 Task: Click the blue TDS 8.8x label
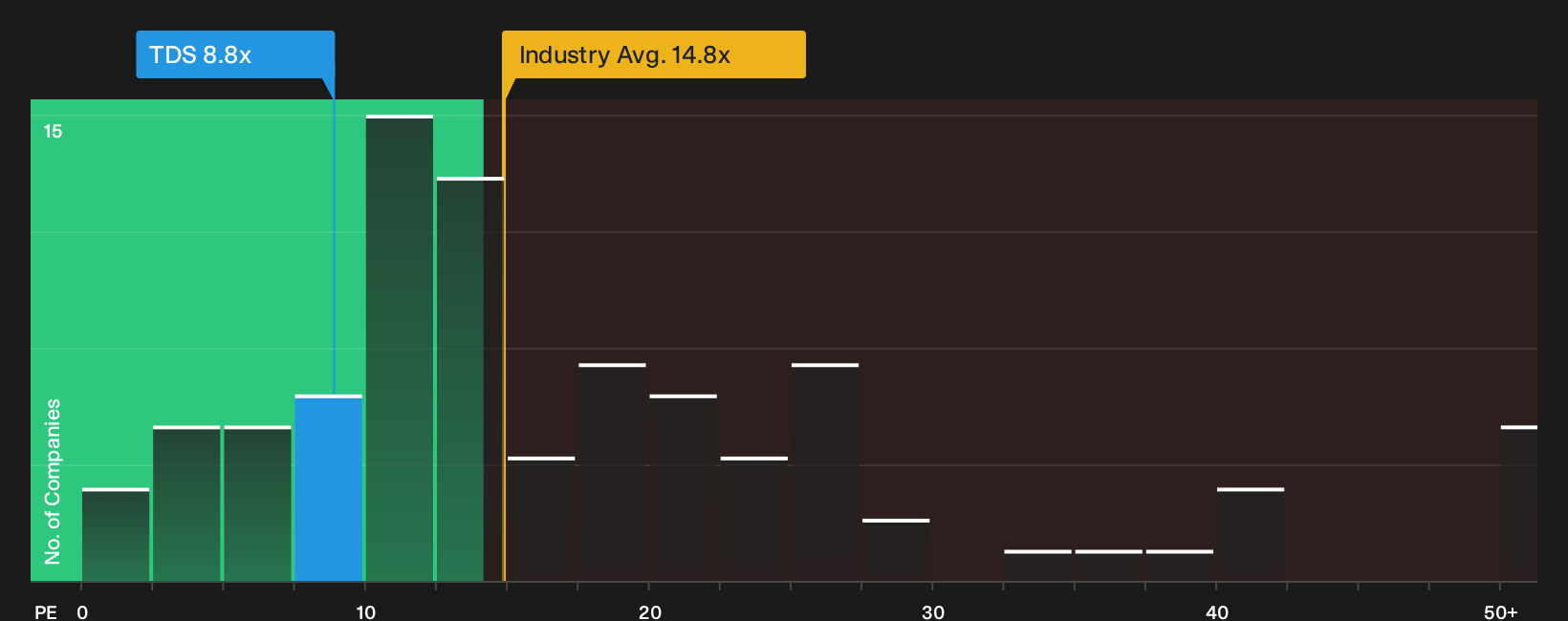tap(235, 54)
